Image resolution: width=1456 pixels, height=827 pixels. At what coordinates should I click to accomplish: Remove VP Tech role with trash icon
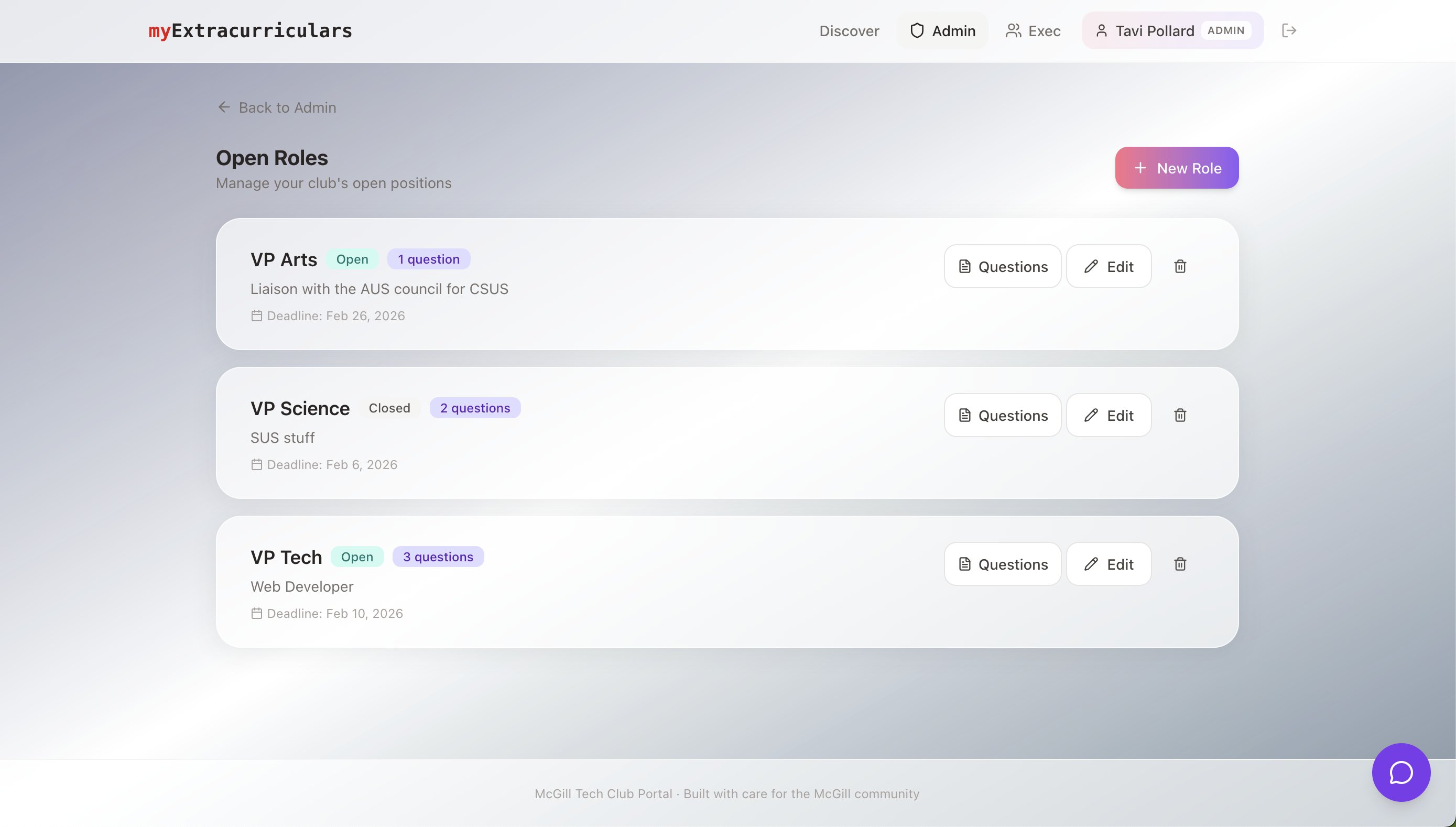tap(1180, 564)
